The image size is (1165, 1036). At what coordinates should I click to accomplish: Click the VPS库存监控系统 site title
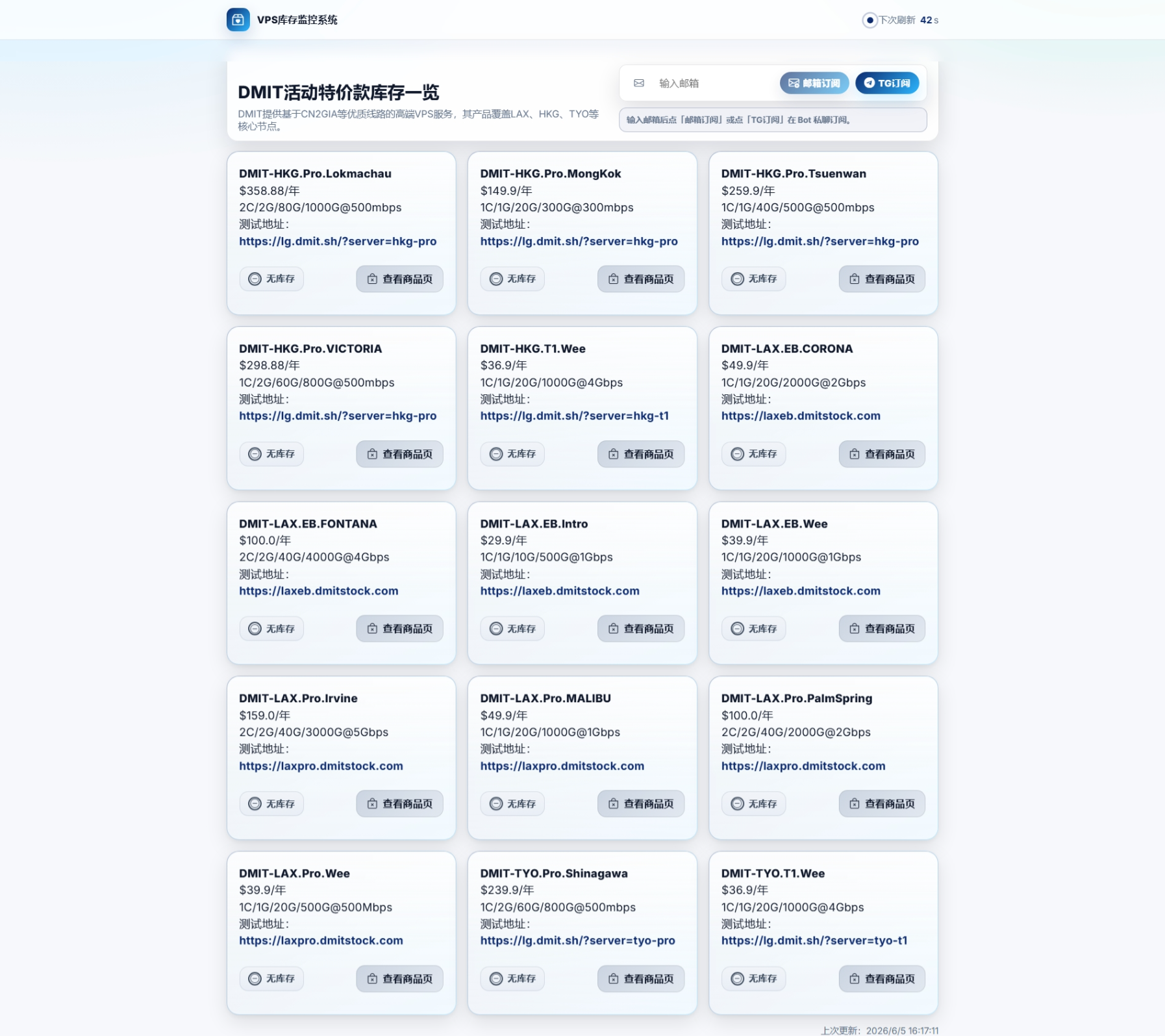point(297,20)
